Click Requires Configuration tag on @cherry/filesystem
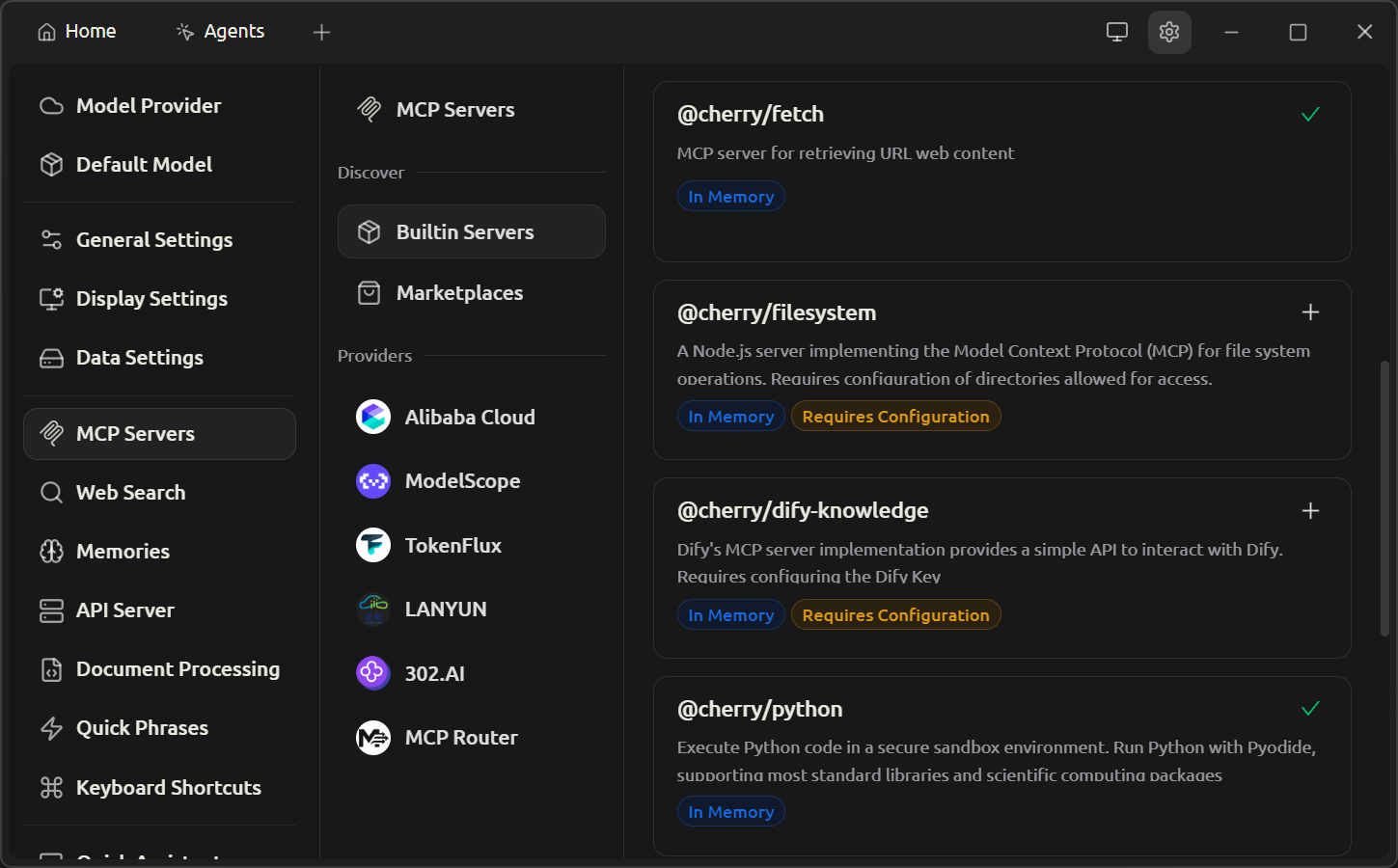The height and width of the screenshot is (868, 1398). [895, 417]
